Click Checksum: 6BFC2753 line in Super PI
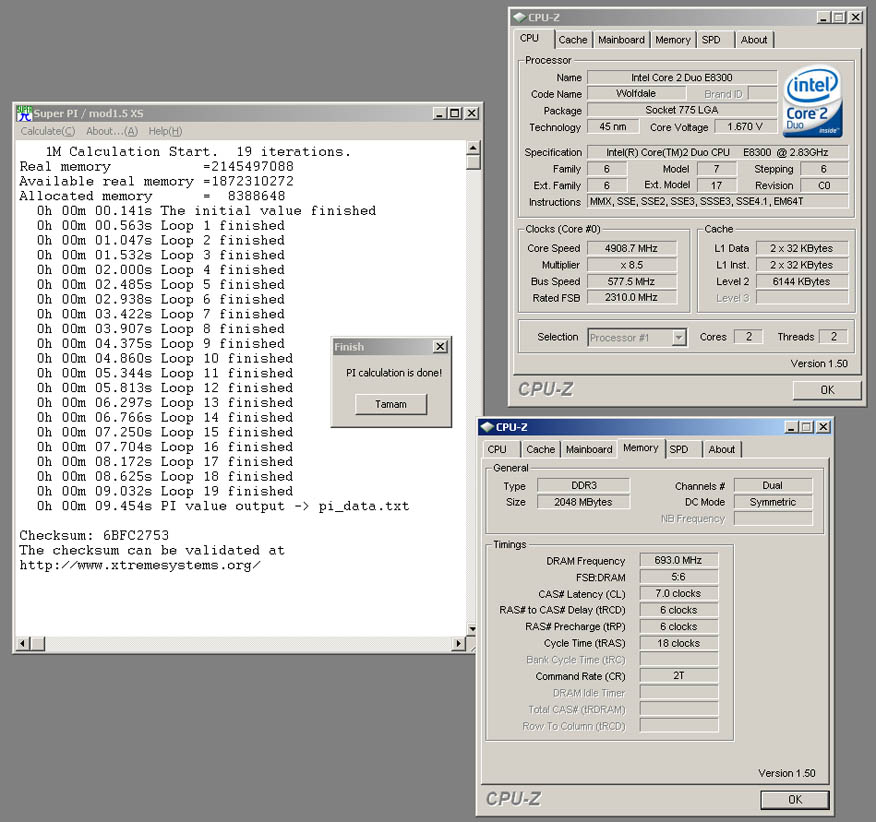The height and width of the screenshot is (822, 876). [x=94, y=535]
